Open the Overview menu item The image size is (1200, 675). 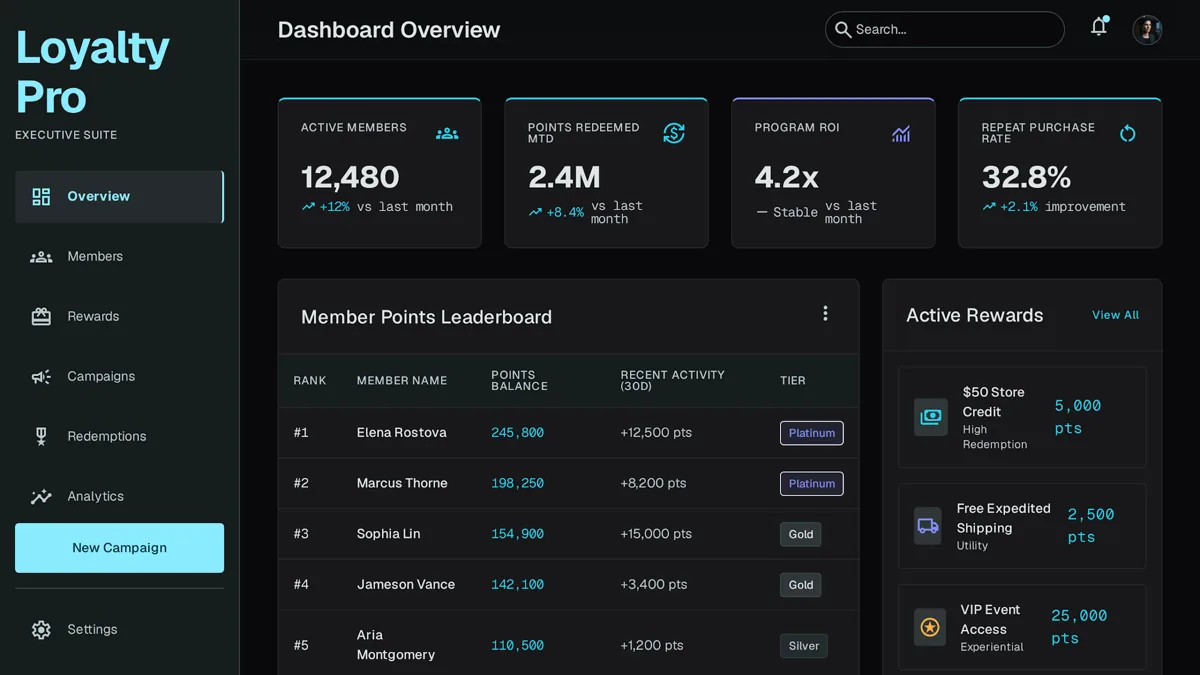point(119,196)
